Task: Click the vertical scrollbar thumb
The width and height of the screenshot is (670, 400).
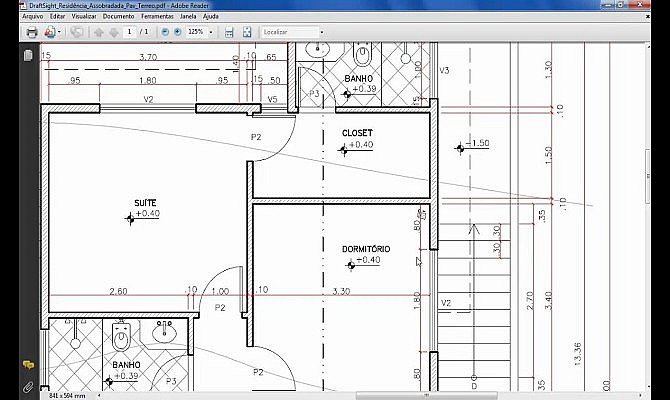Action: pyautogui.click(x=648, y=176)
